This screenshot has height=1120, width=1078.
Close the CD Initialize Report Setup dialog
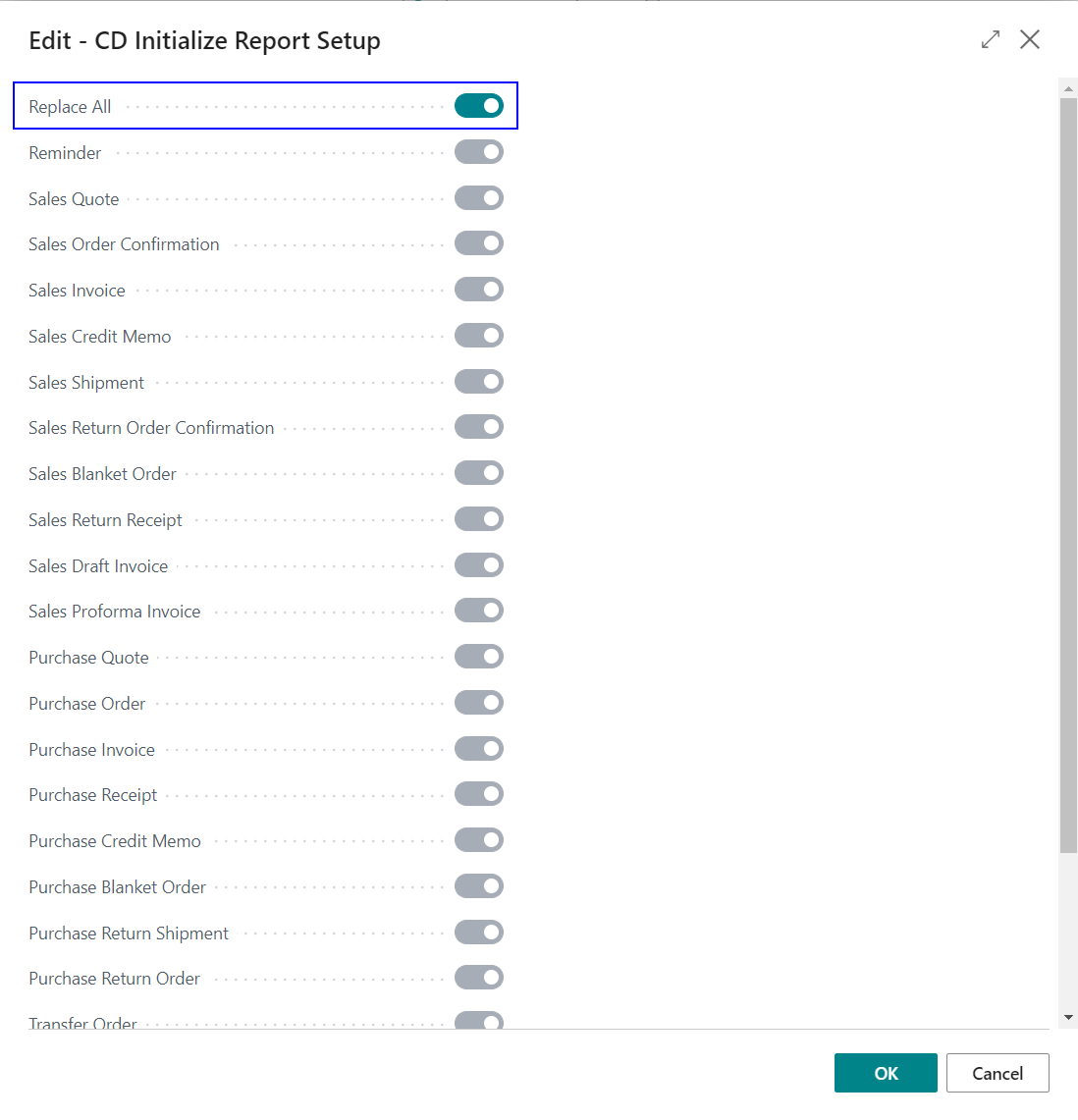pyautogui.click(x=1030, y=39)
